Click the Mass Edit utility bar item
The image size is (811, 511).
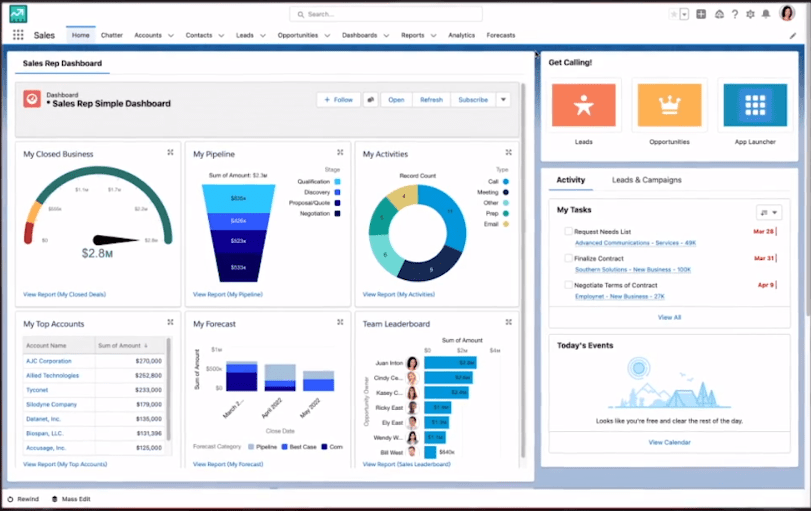(71, 499)
